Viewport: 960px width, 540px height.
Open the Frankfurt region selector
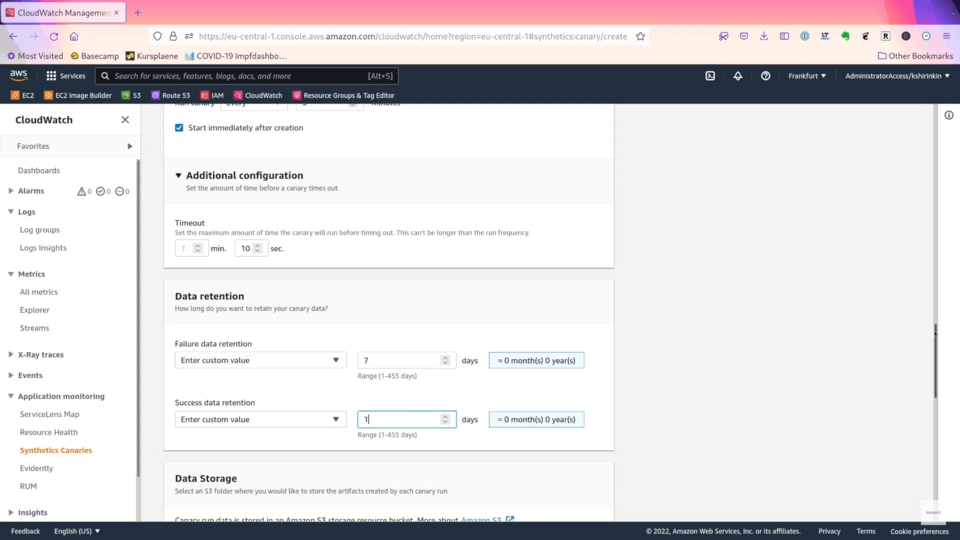pos(807,76)
